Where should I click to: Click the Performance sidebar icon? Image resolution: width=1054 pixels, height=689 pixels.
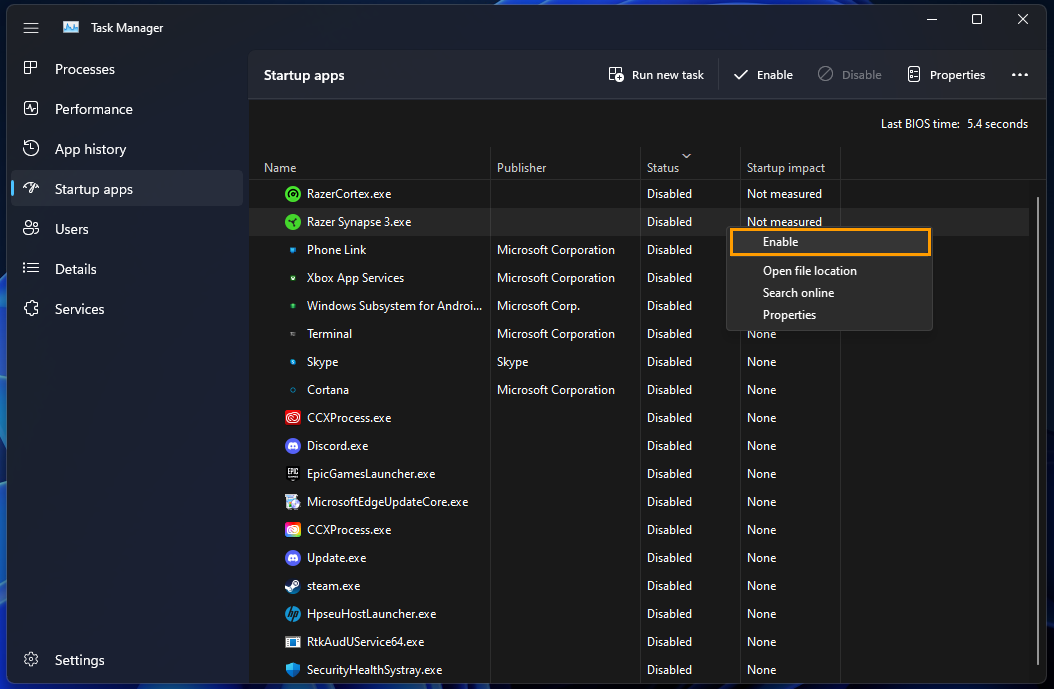click(x=31, y=108)
